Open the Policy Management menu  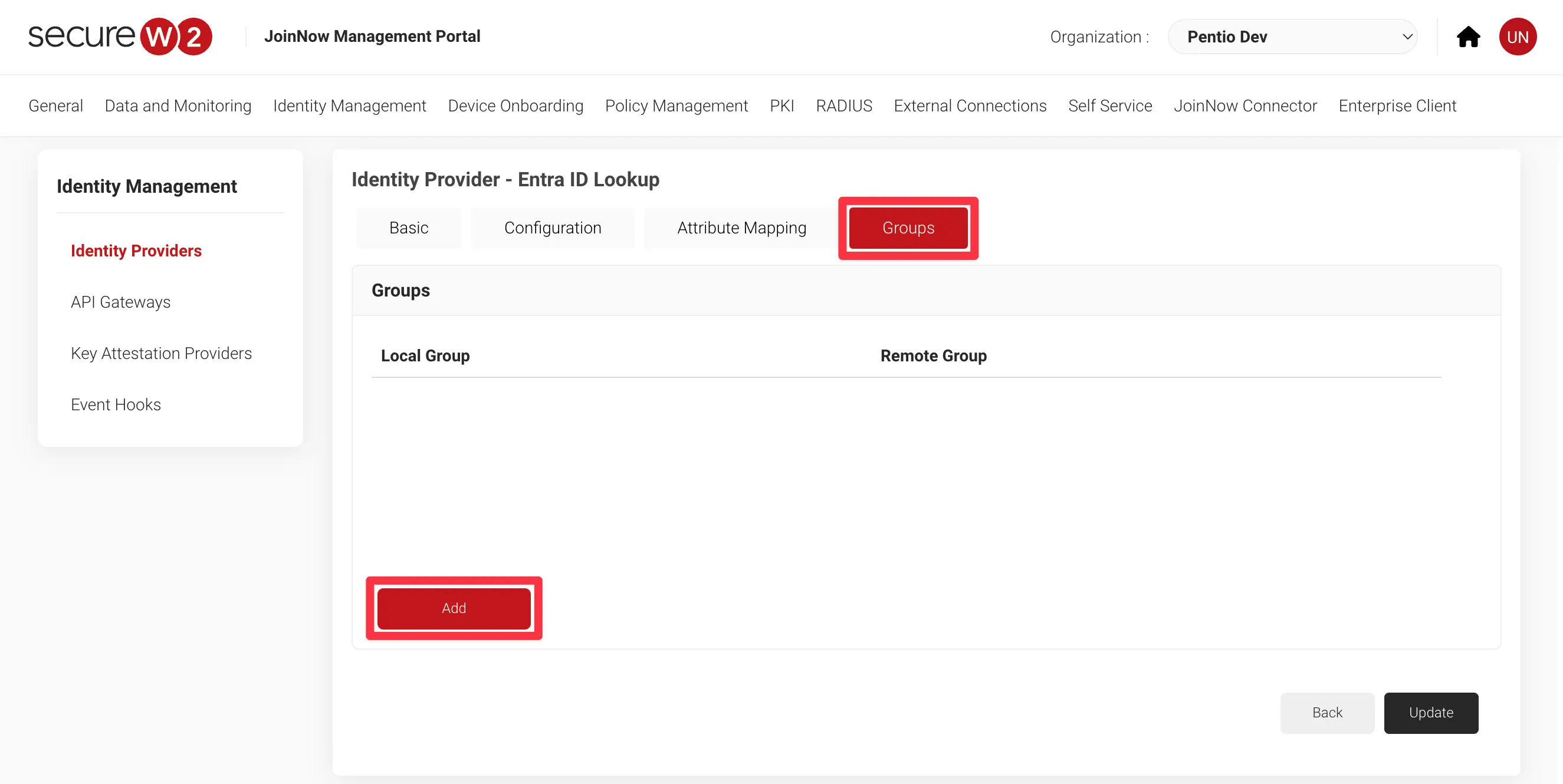[676, 106]
